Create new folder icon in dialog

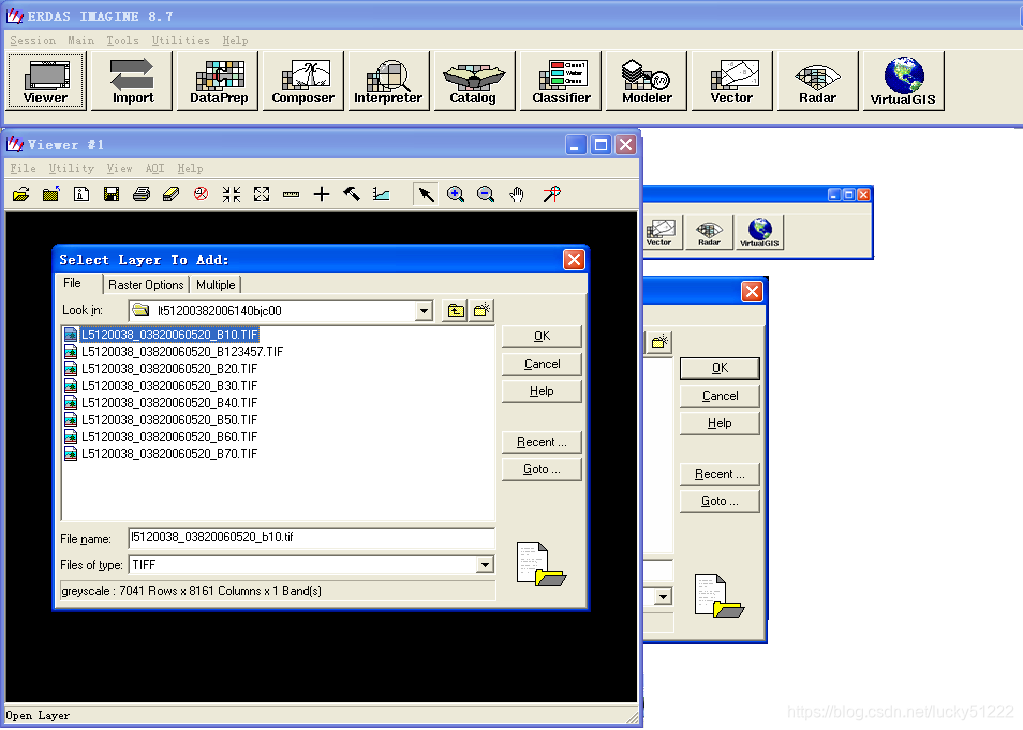click(x=481, y=311)
